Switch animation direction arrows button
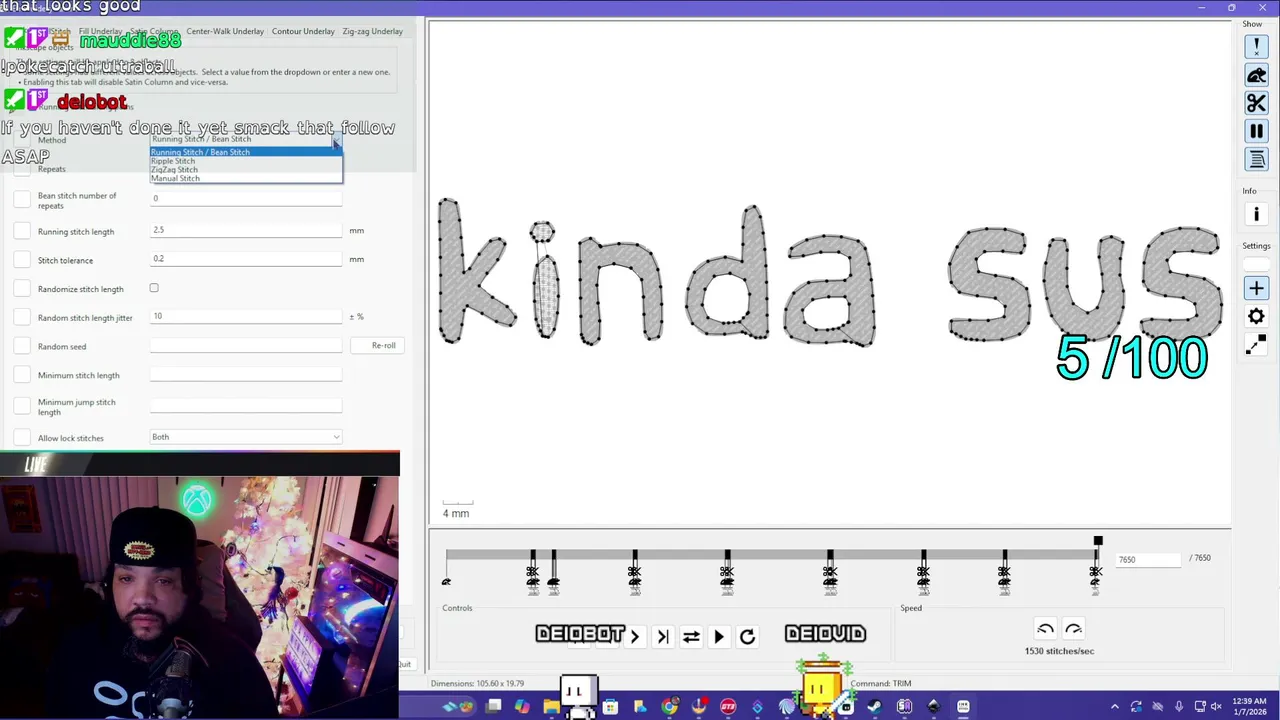The image size is (1280, 720). 691,636
